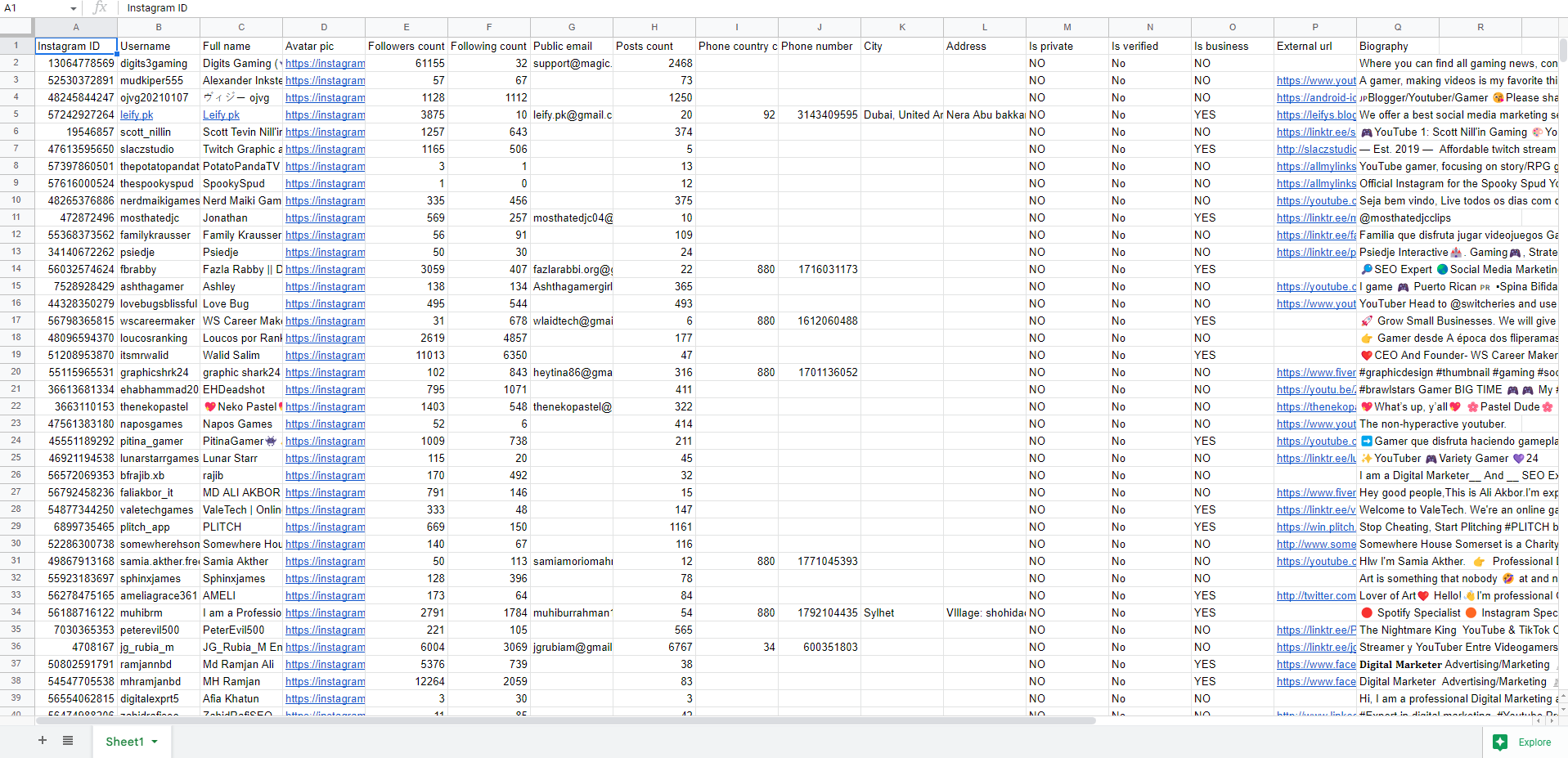Select column A header
This screenshot has height=758, width=1568.
[76, 27]
